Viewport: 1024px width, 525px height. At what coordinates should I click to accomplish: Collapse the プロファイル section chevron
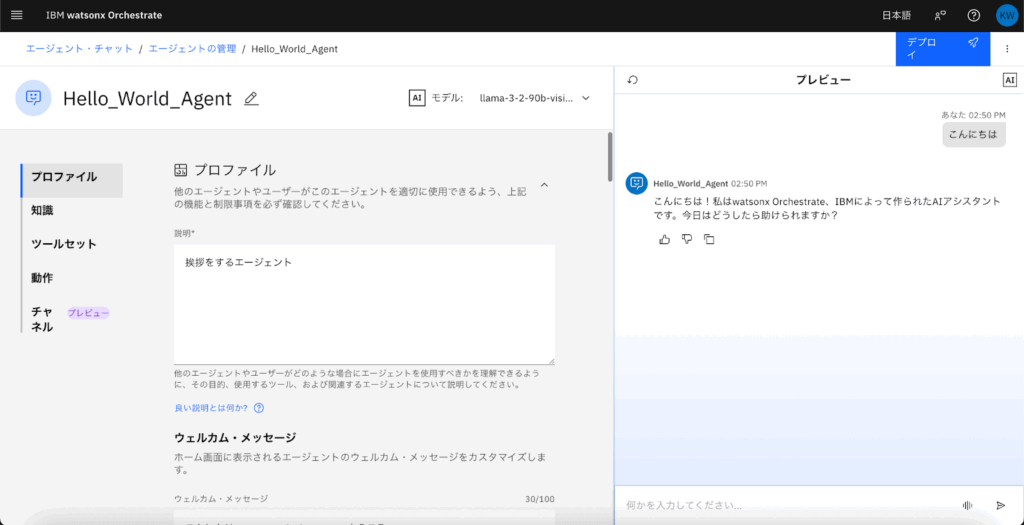click(545, 185)
